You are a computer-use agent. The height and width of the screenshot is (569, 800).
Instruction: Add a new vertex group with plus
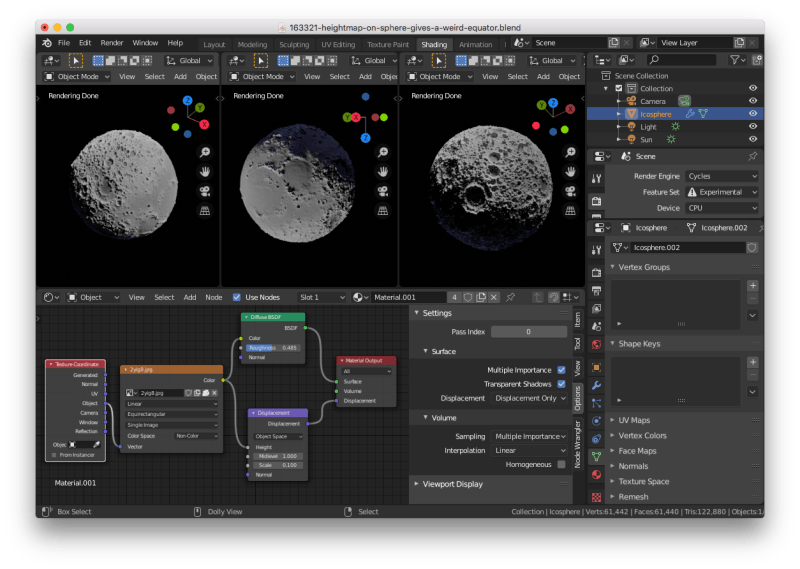pyautogui.click(x=752, y=285)
